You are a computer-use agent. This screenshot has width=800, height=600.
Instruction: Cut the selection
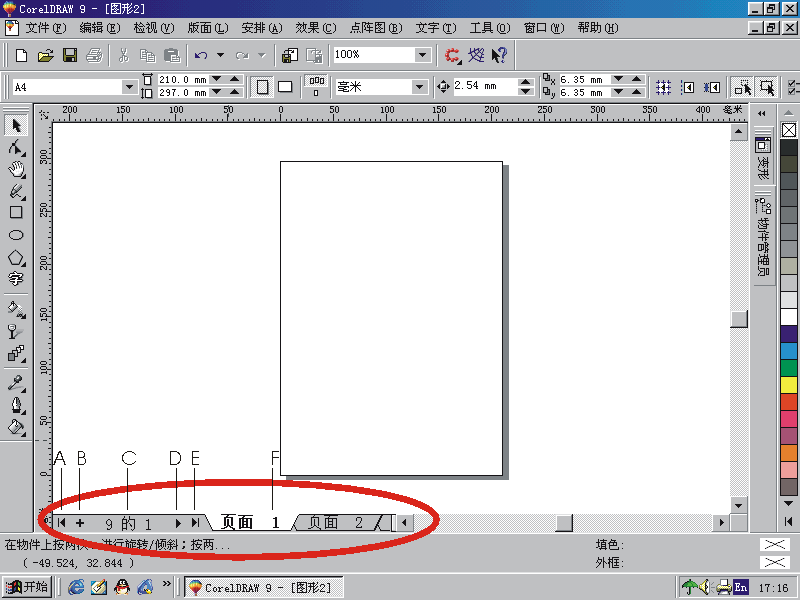(x=123, y=55)
